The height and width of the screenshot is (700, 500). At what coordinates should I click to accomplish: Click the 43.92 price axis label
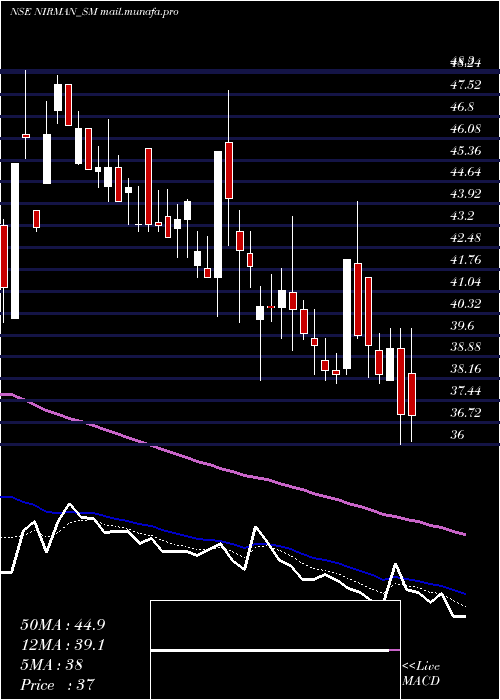click(x=466, y=194)
